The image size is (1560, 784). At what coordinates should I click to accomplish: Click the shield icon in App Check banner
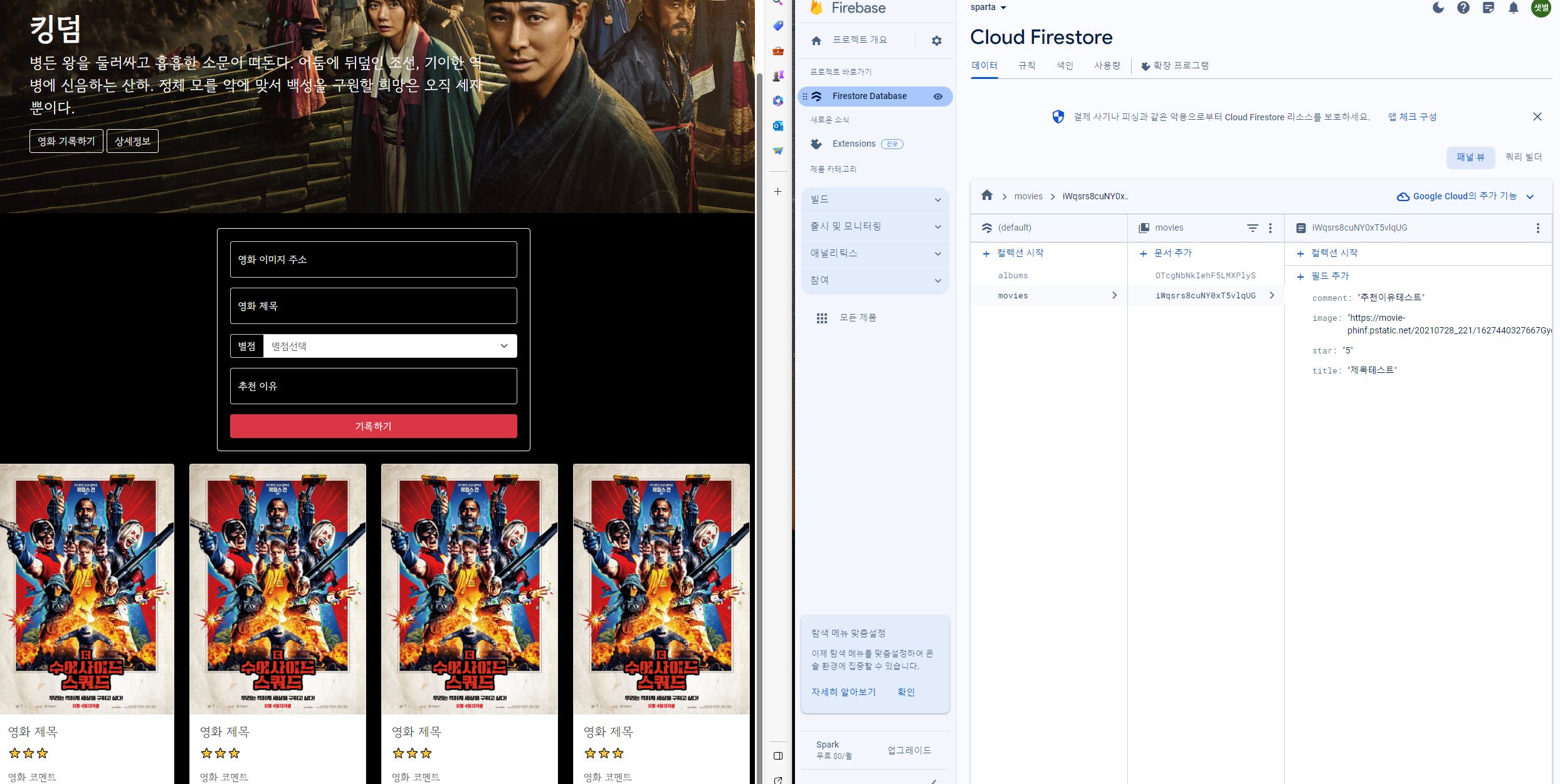point(1058,117)
